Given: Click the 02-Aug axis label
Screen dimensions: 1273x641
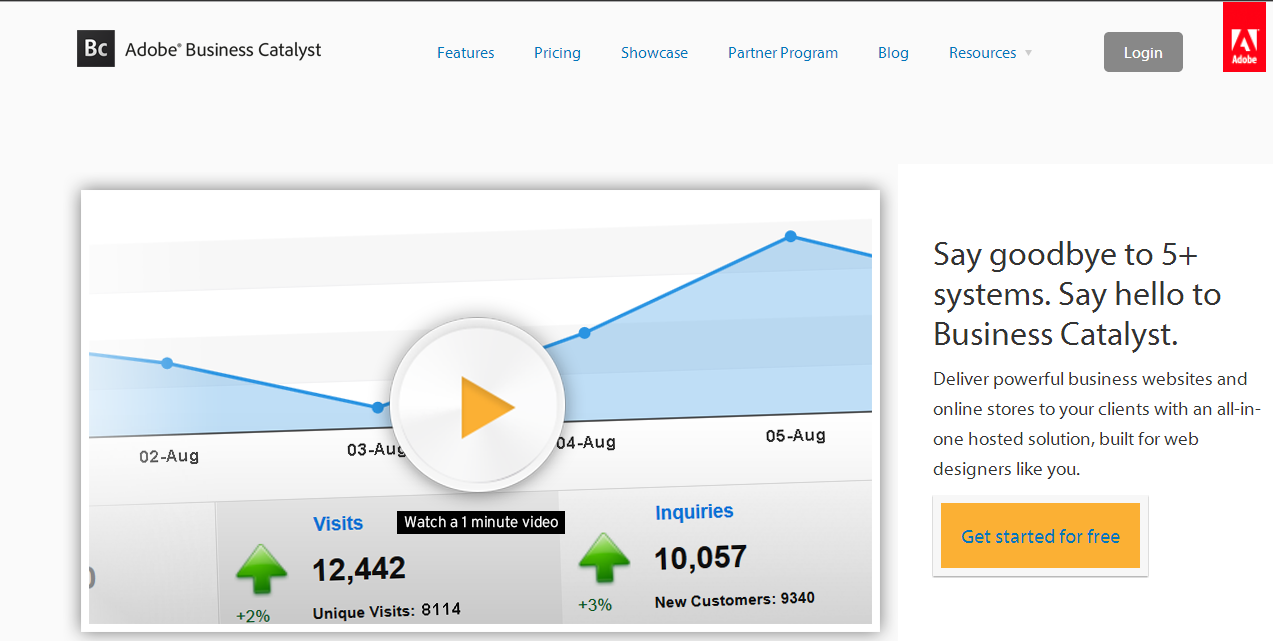Looking at the screenshot, I should (x=169, y=456).
